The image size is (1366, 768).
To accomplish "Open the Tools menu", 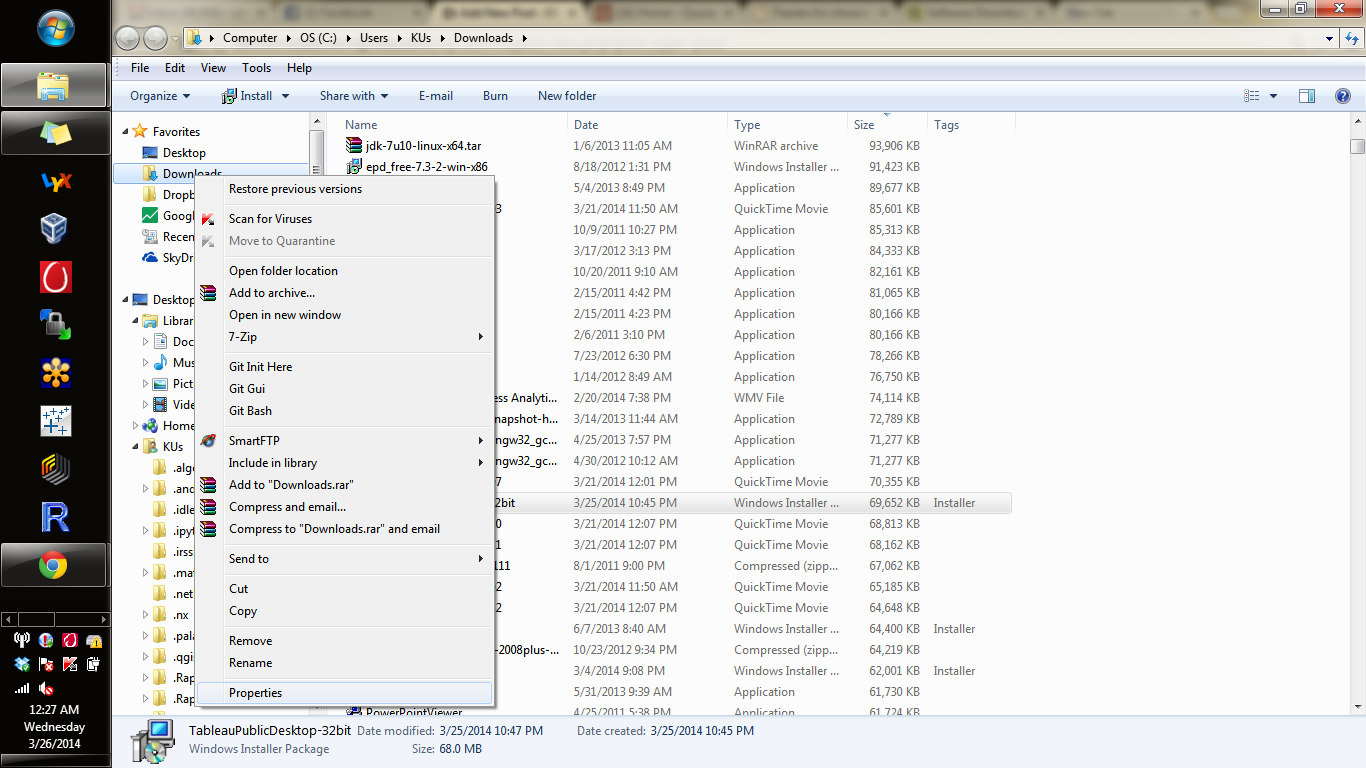I will [x=256, y=67].
